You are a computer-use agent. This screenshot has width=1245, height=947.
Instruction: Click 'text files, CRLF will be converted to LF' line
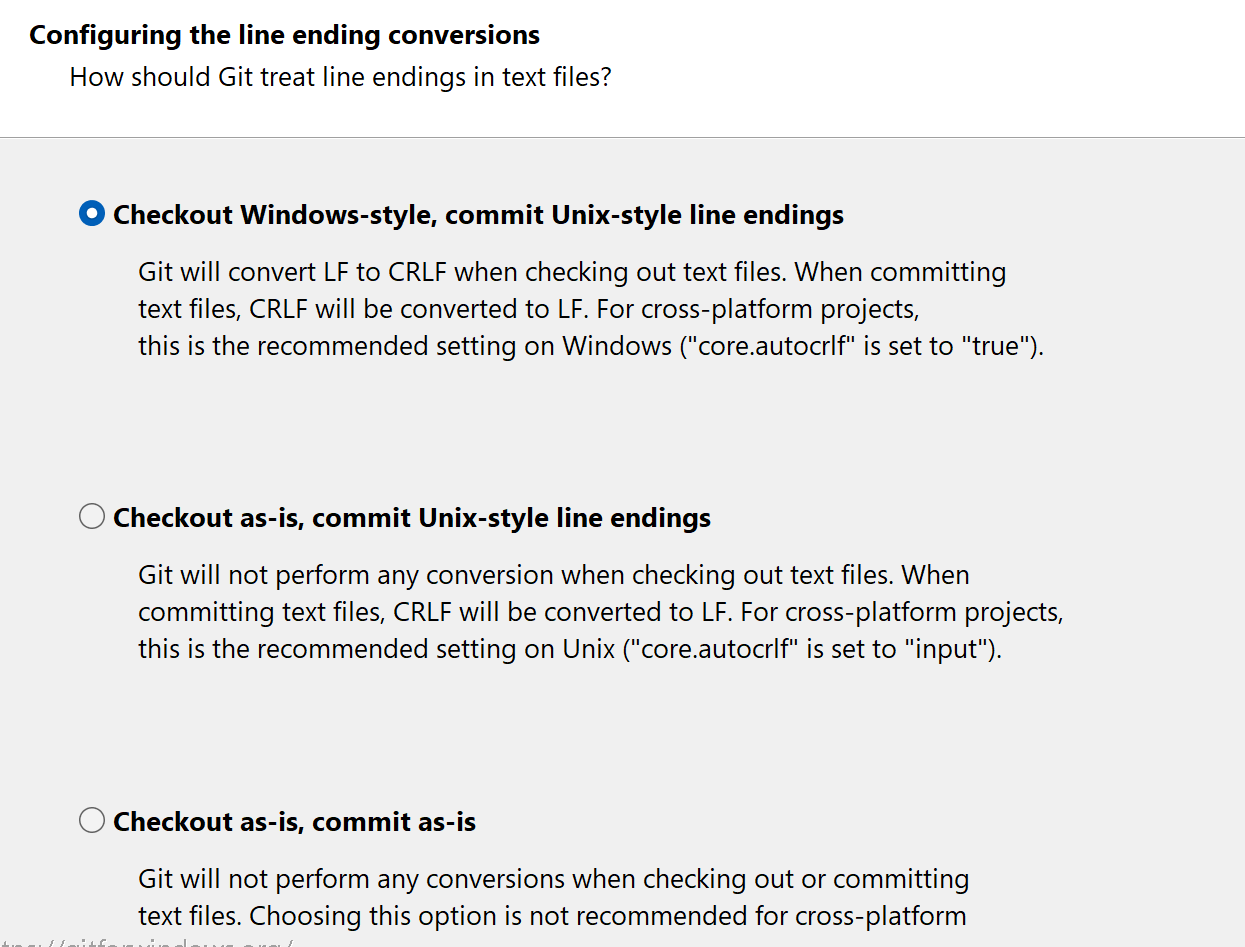(528, 309)
